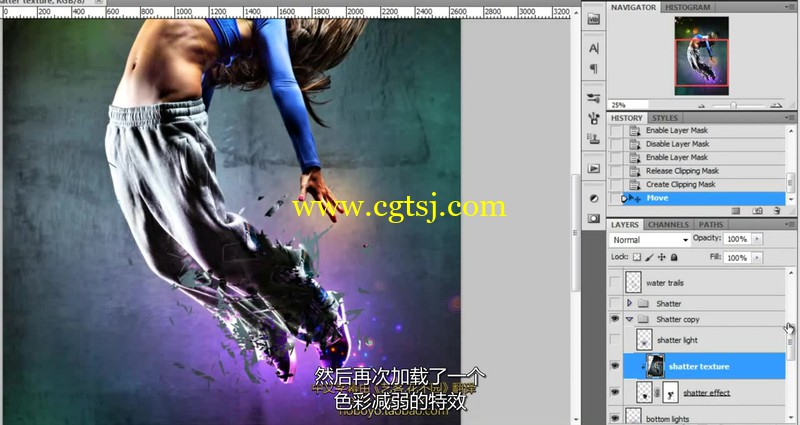Click the mask link icon on shatter effect

pyautogui.click(x=657, y=393)
